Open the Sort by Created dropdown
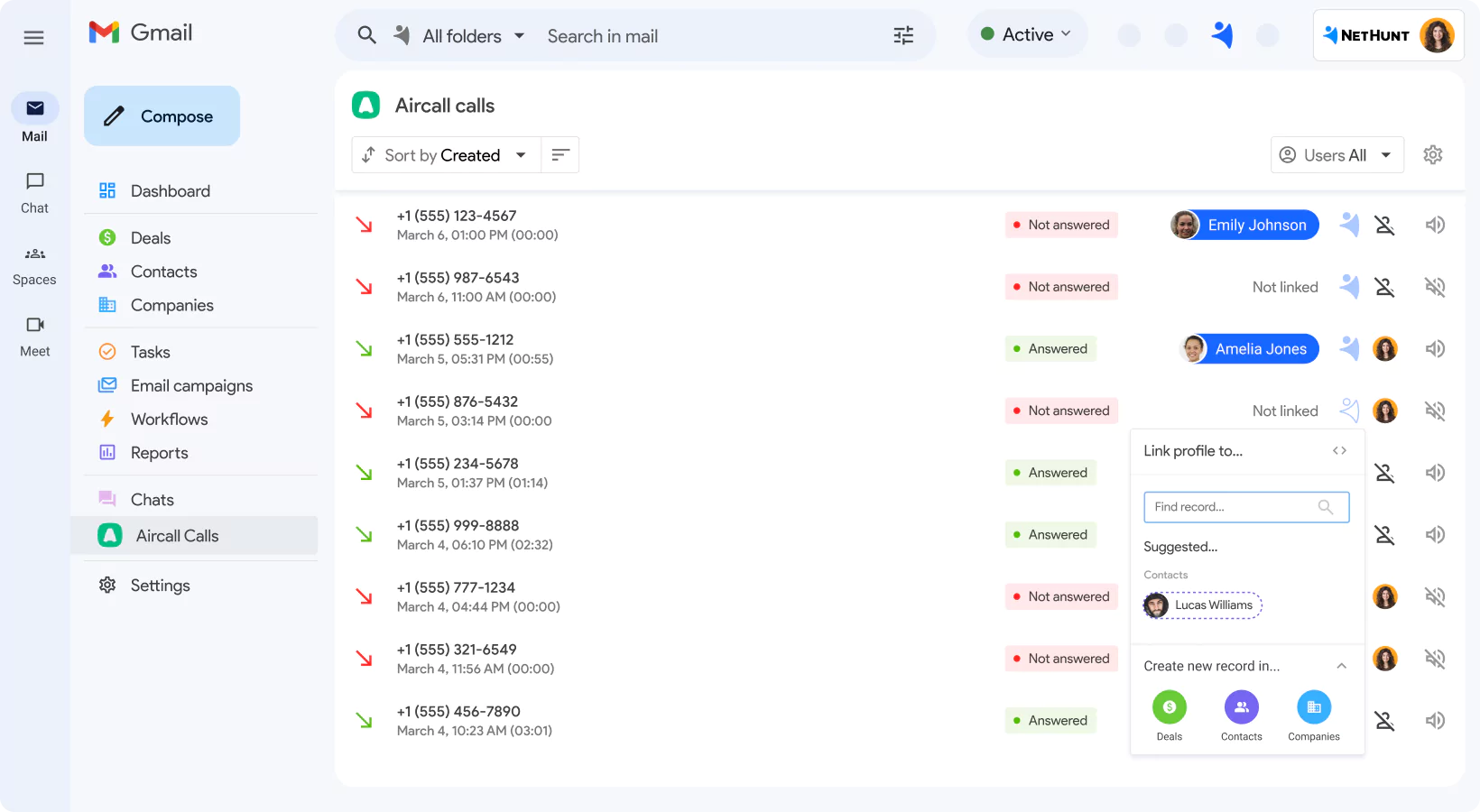The height and width of the screenshot is (812, 1480). point(445,154)
